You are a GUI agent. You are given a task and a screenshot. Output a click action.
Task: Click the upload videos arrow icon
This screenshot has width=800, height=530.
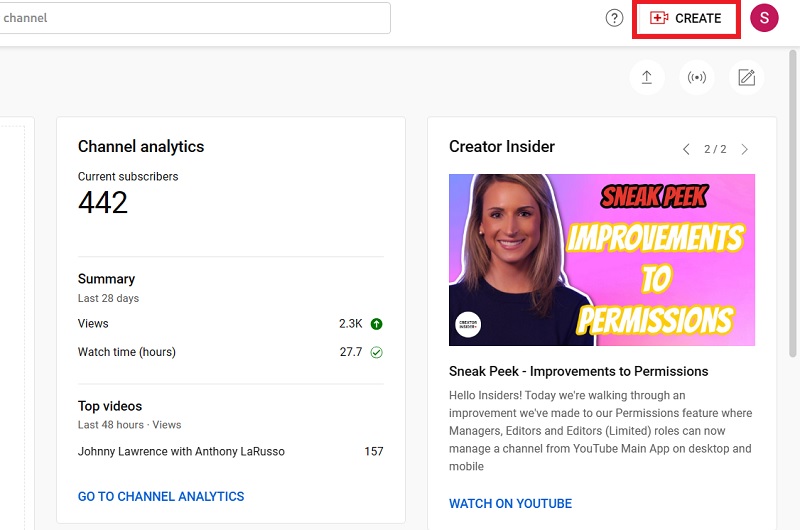pyautogui.click(x=646, y=78)
